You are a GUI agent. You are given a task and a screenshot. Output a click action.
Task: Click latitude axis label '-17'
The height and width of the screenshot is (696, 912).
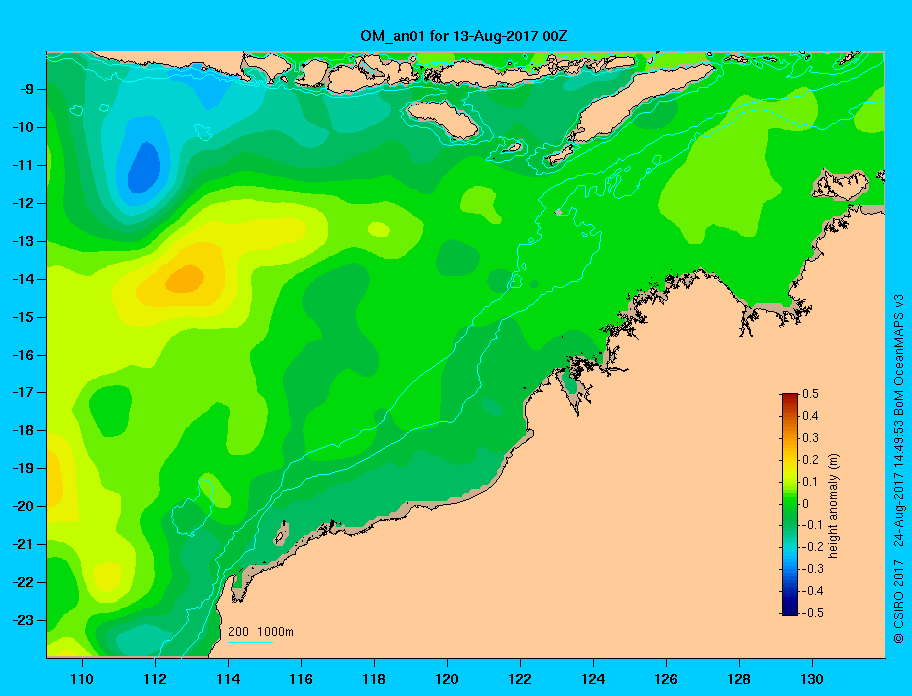tap(22, 392)
